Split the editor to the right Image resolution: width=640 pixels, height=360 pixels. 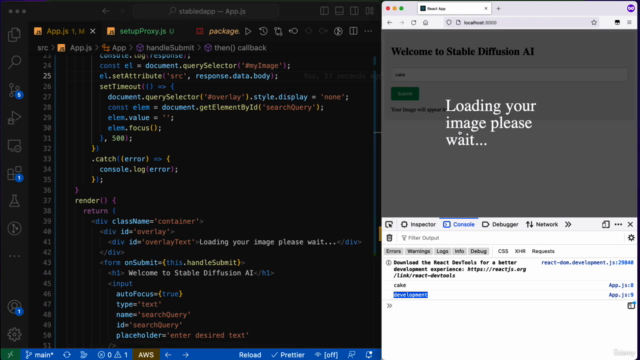(353, 31)
